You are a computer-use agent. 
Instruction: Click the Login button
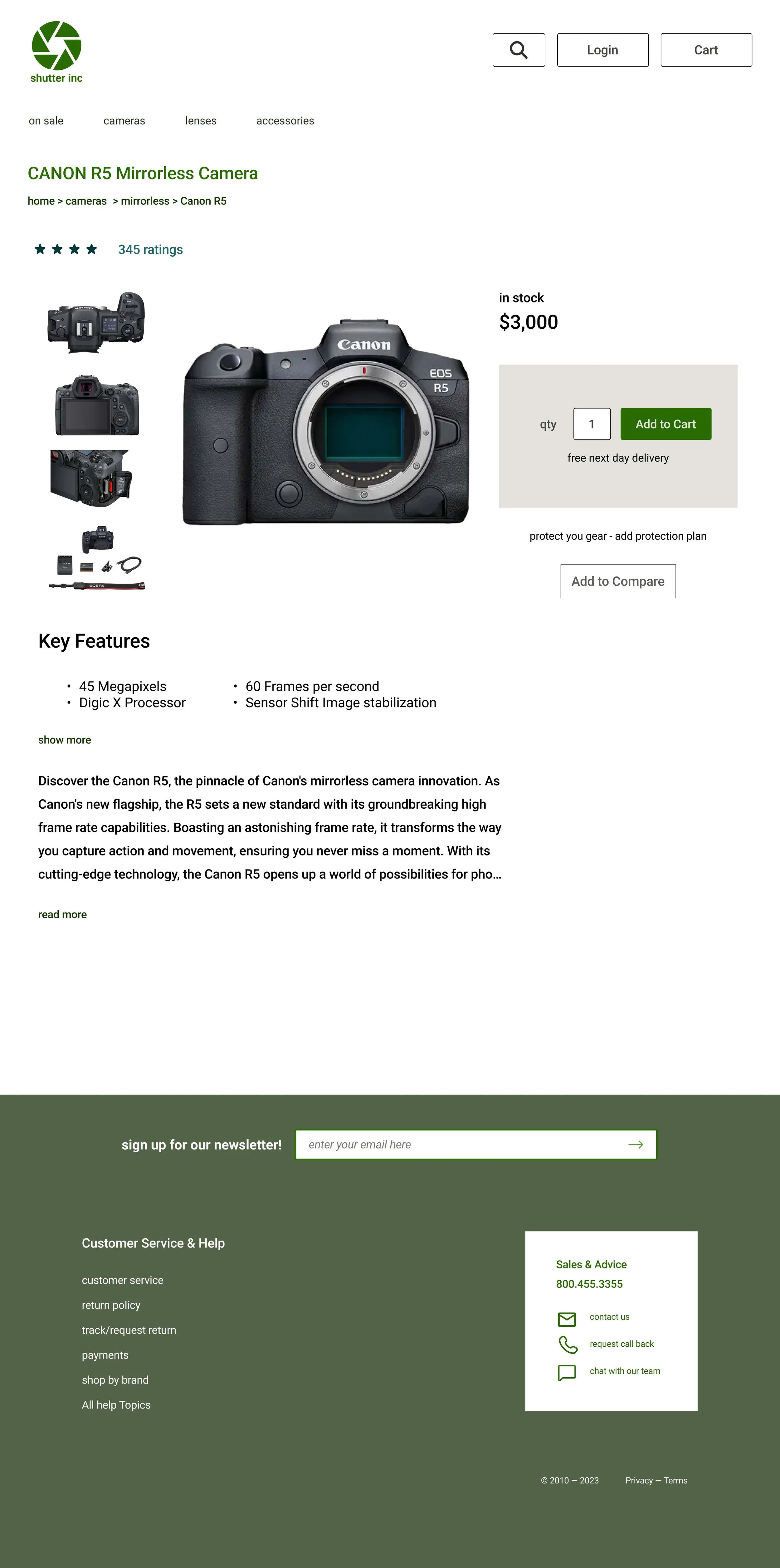[602, 50]
